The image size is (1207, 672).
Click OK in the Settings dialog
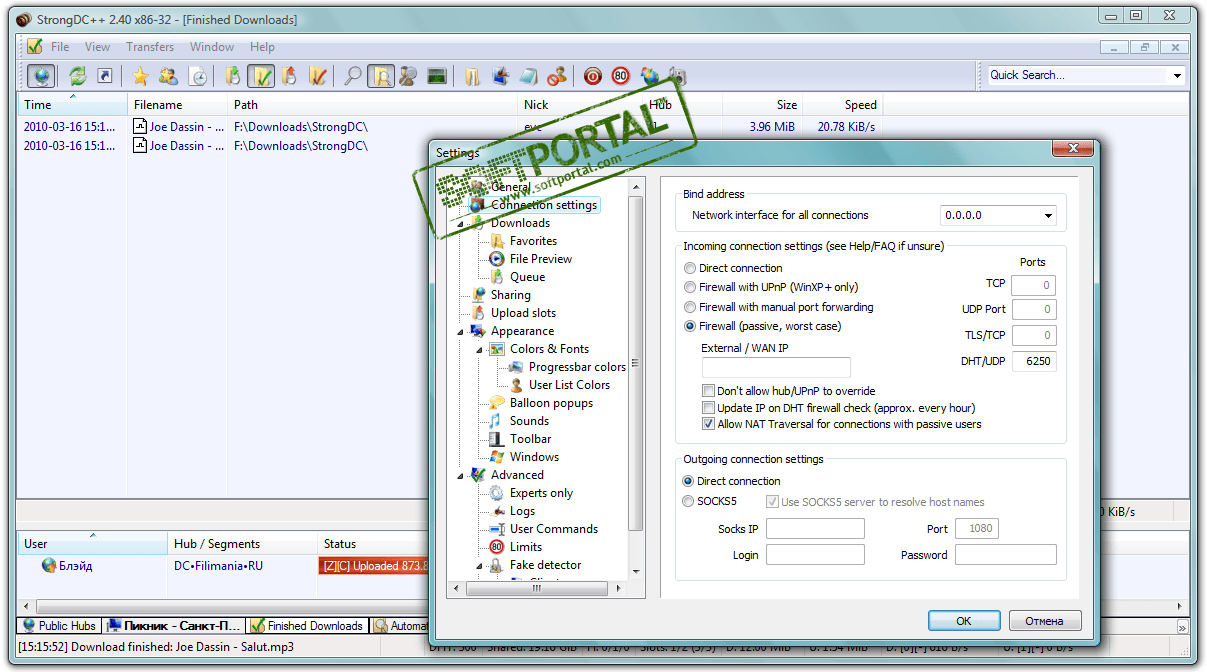tap(964, 621)
